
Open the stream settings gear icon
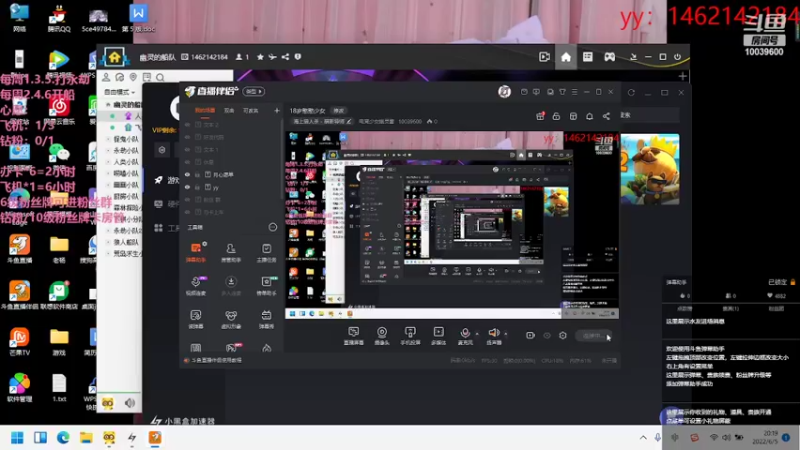point(563,335)
